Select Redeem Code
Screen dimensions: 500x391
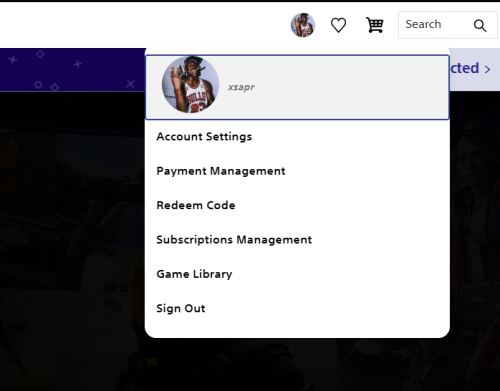click(x=196, y=205)
